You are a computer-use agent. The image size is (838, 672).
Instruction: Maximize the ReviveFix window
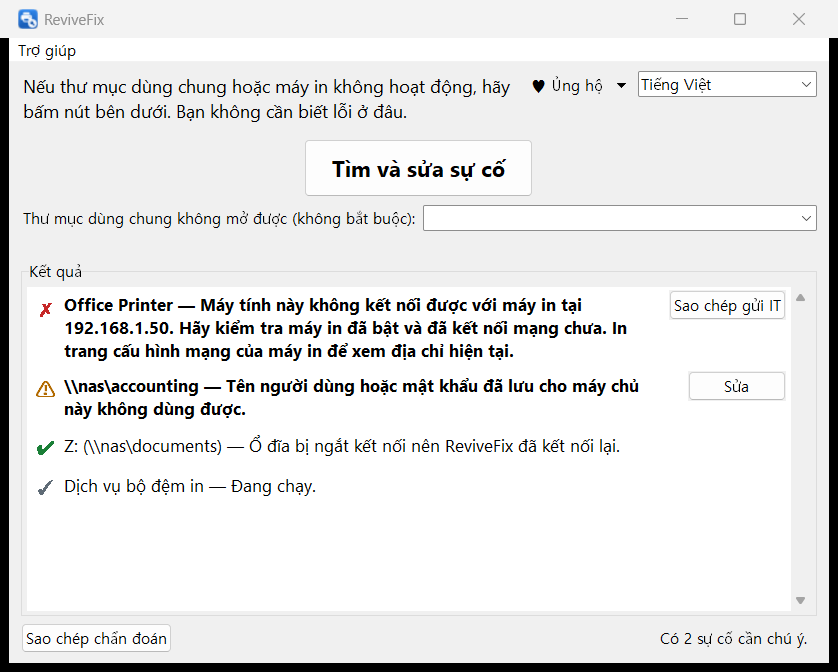coord(740,19)
